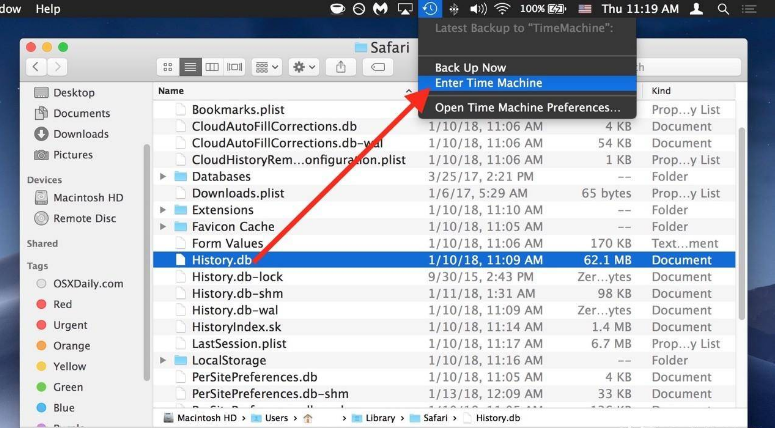Open the Action gear dropdown menu
Viewport: 776px width, 428px height.
(x=303, y=67)
